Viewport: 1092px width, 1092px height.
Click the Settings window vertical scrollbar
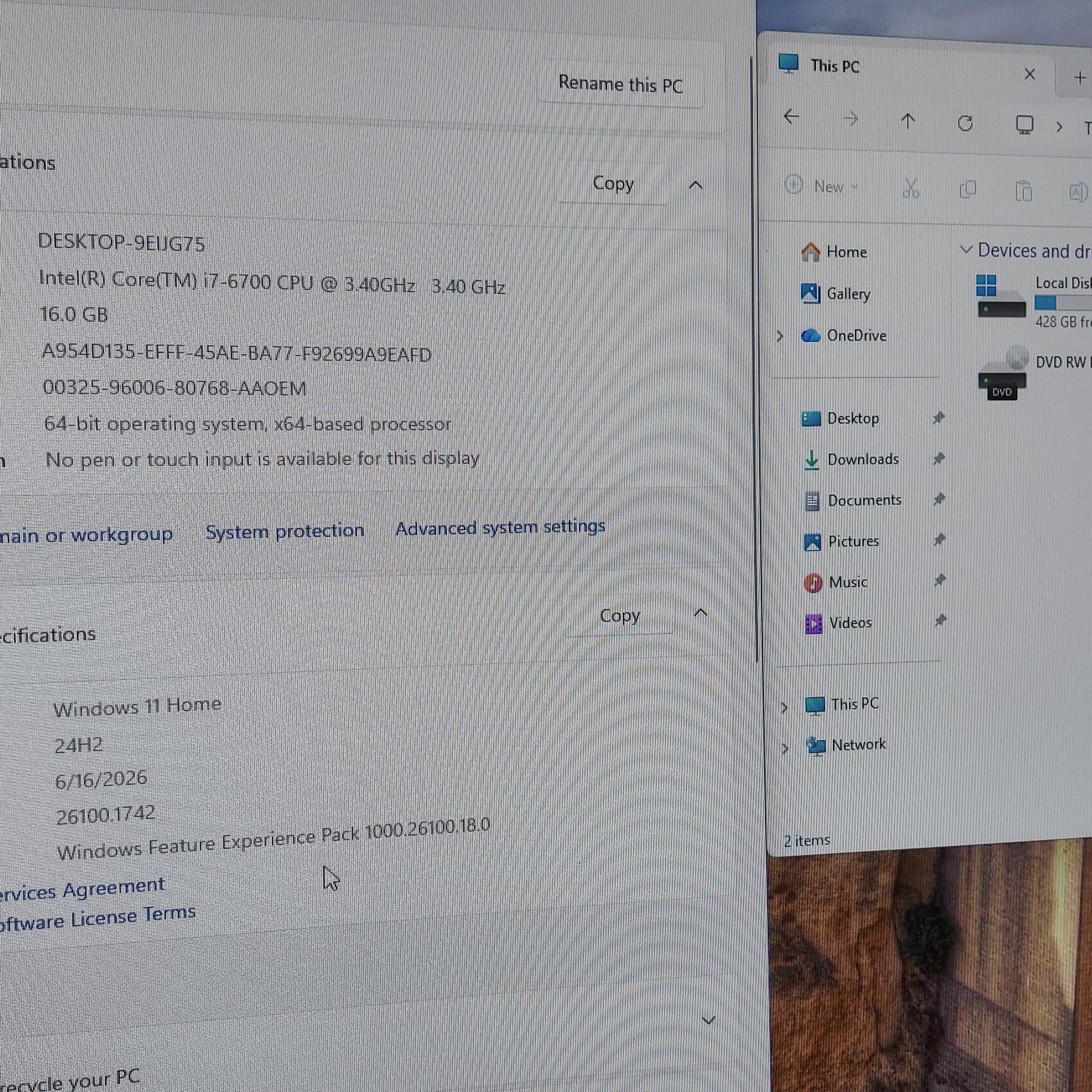coord(753,359)
